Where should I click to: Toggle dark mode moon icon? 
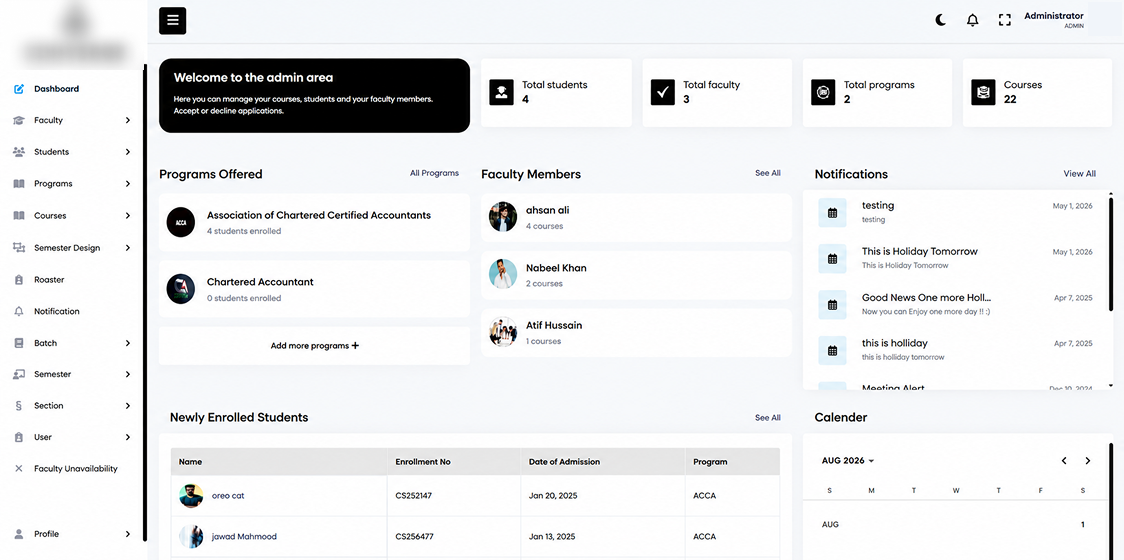point(940,20)
